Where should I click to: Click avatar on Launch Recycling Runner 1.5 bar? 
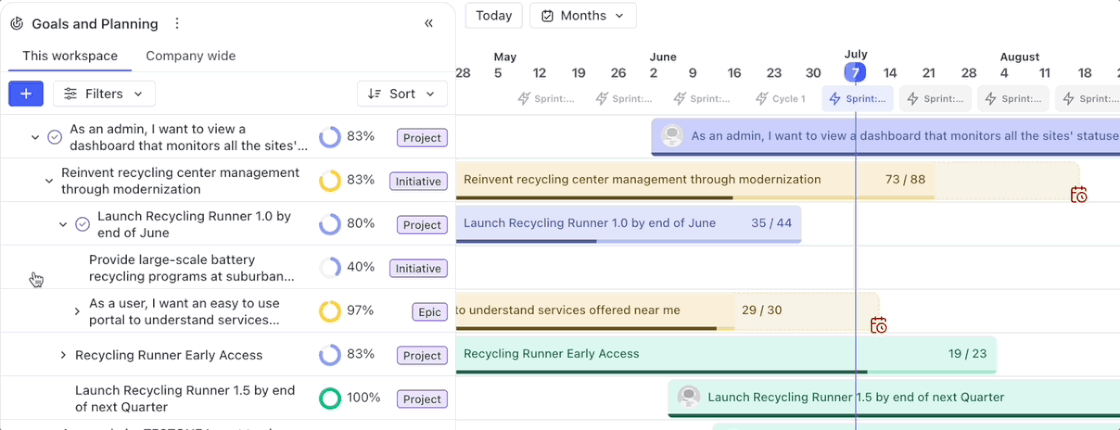[x=688, y=397]
